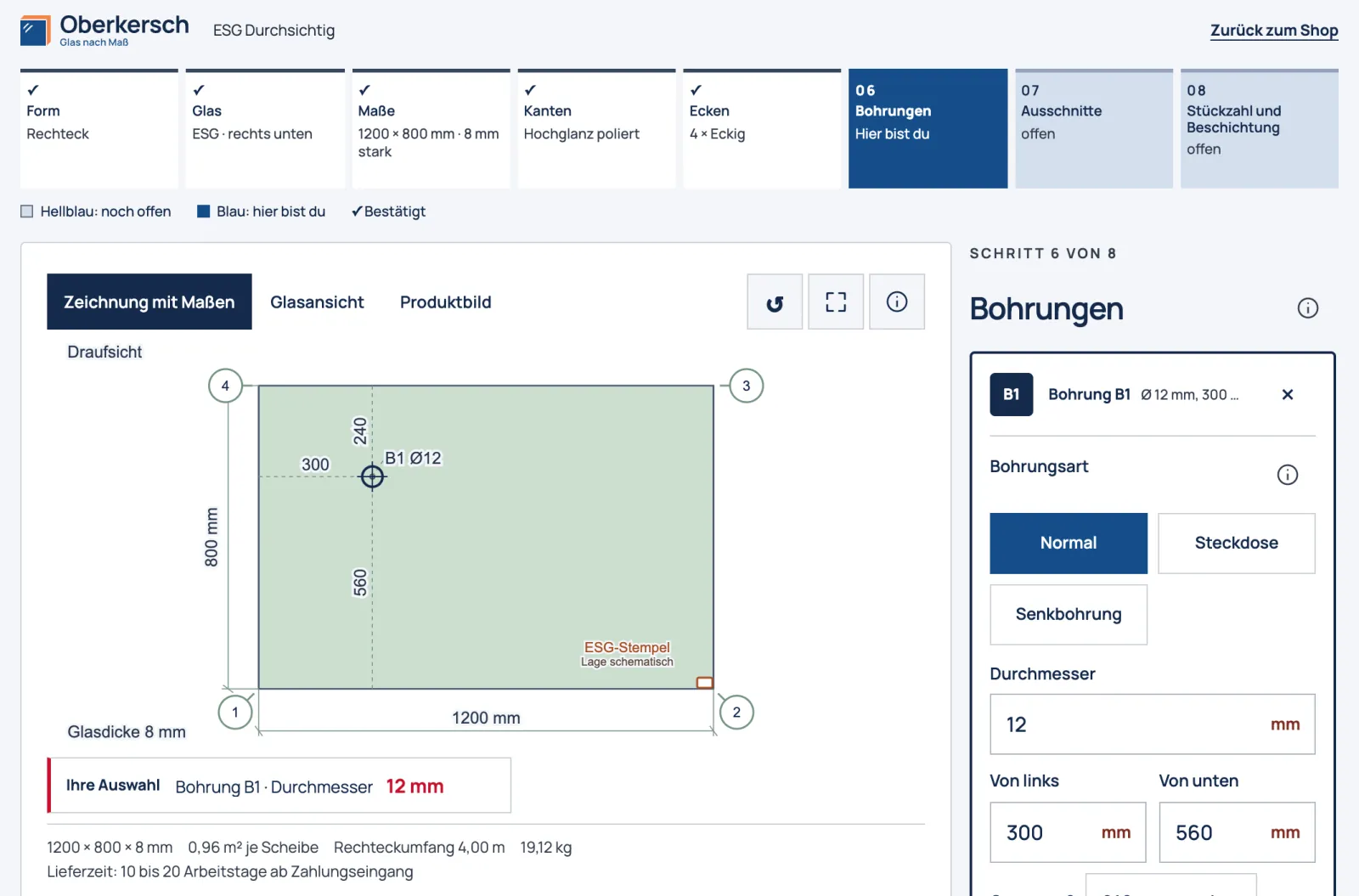Go to step Ecken 4 × Eckig
This screenshot has height=896, width=1359.
coord(763,129)
